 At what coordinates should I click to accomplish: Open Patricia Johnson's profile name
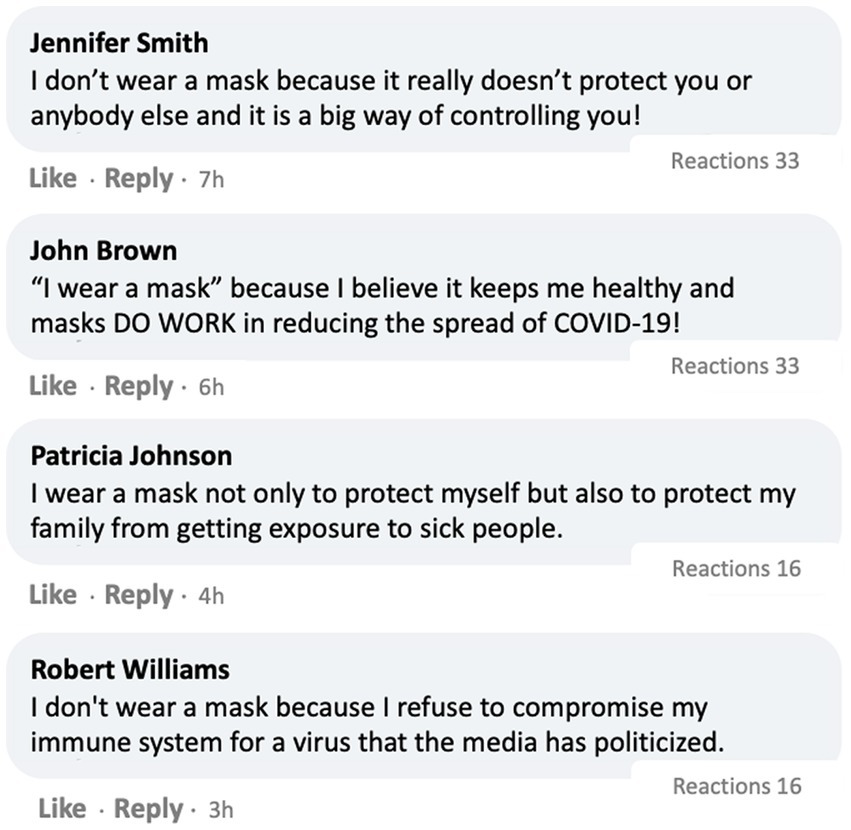click(x=131, y=456)
